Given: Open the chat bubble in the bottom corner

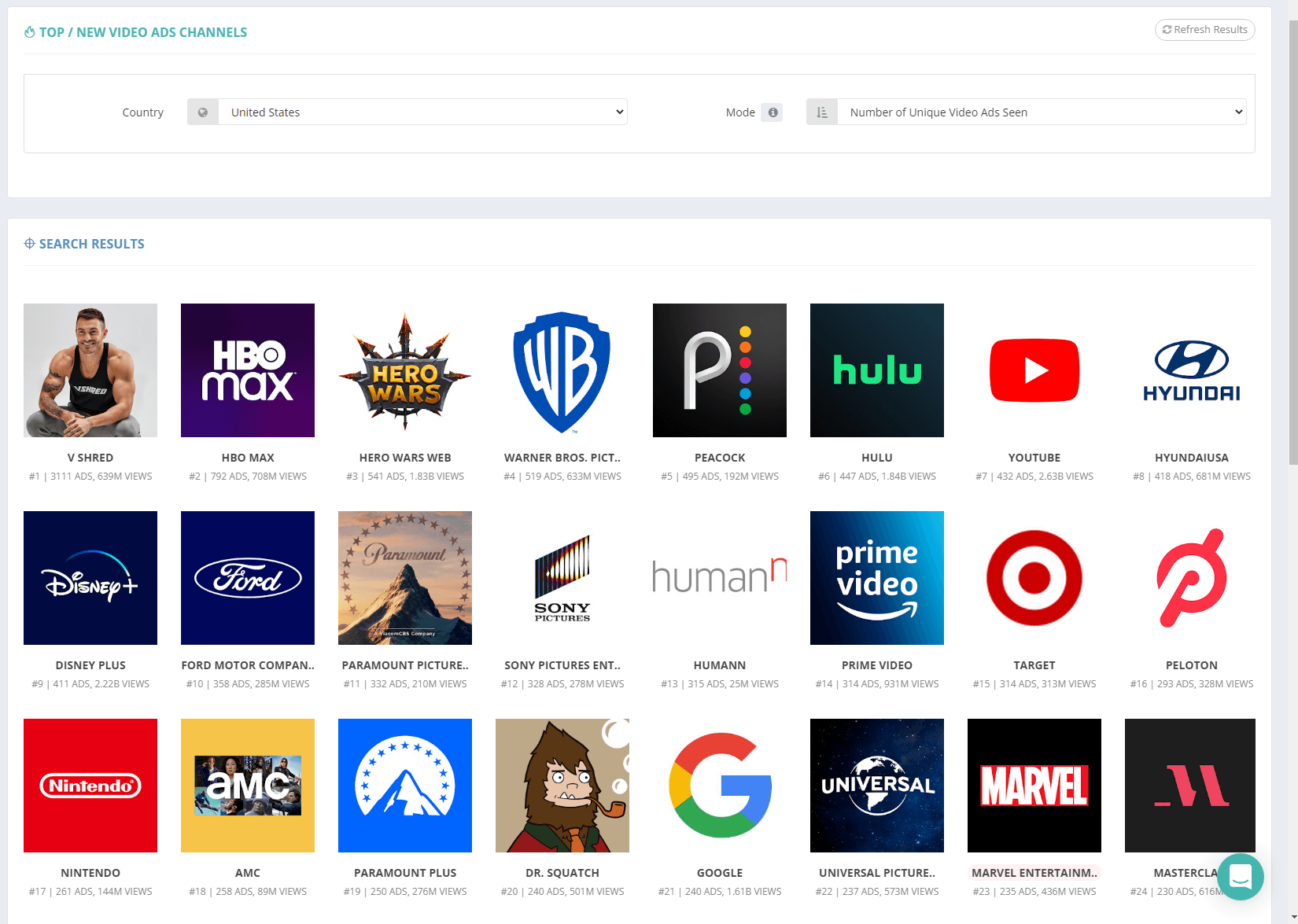Looking at the screenshot, I should 1241,878.
